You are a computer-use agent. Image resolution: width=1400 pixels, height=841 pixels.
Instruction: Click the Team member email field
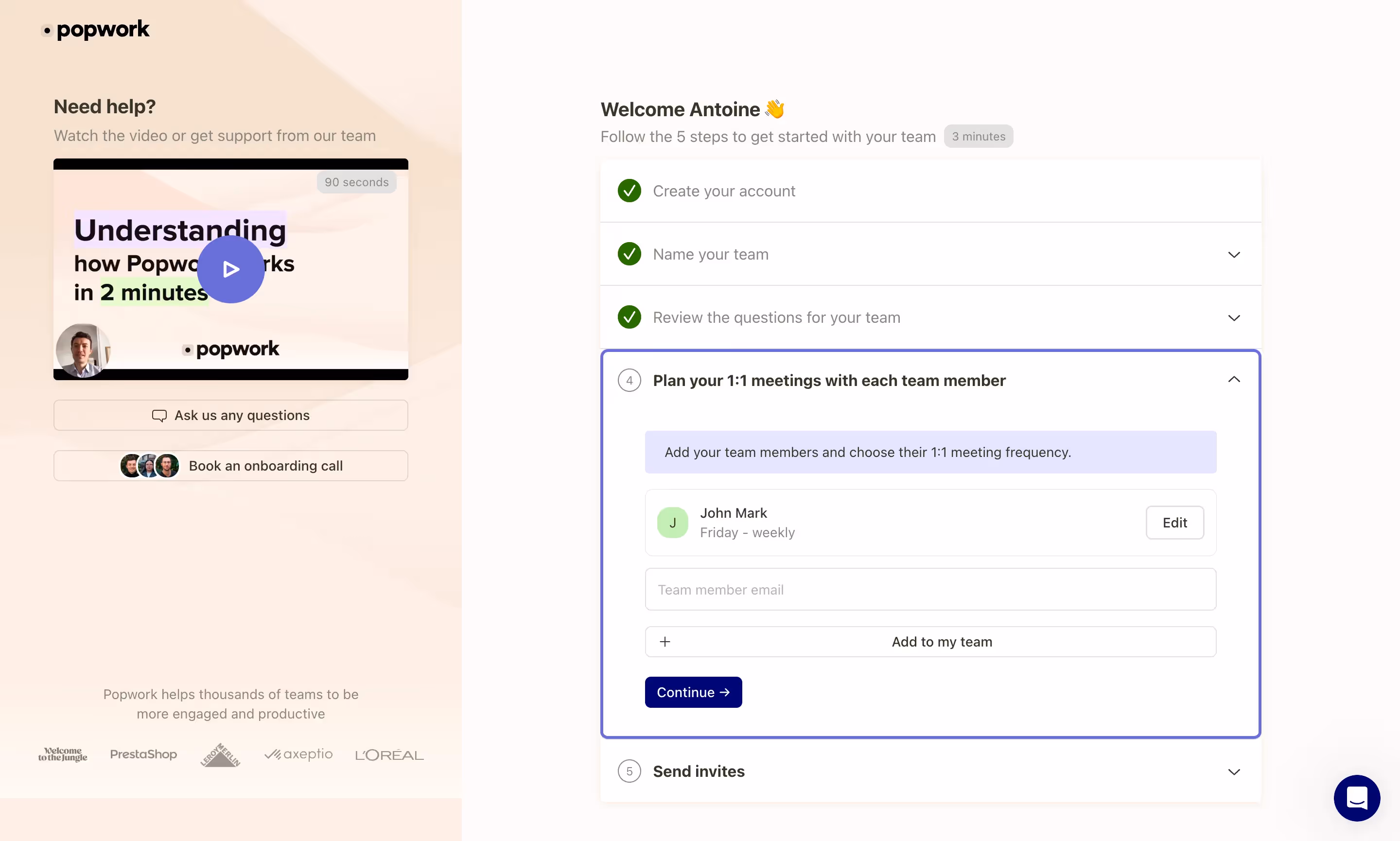930,589
